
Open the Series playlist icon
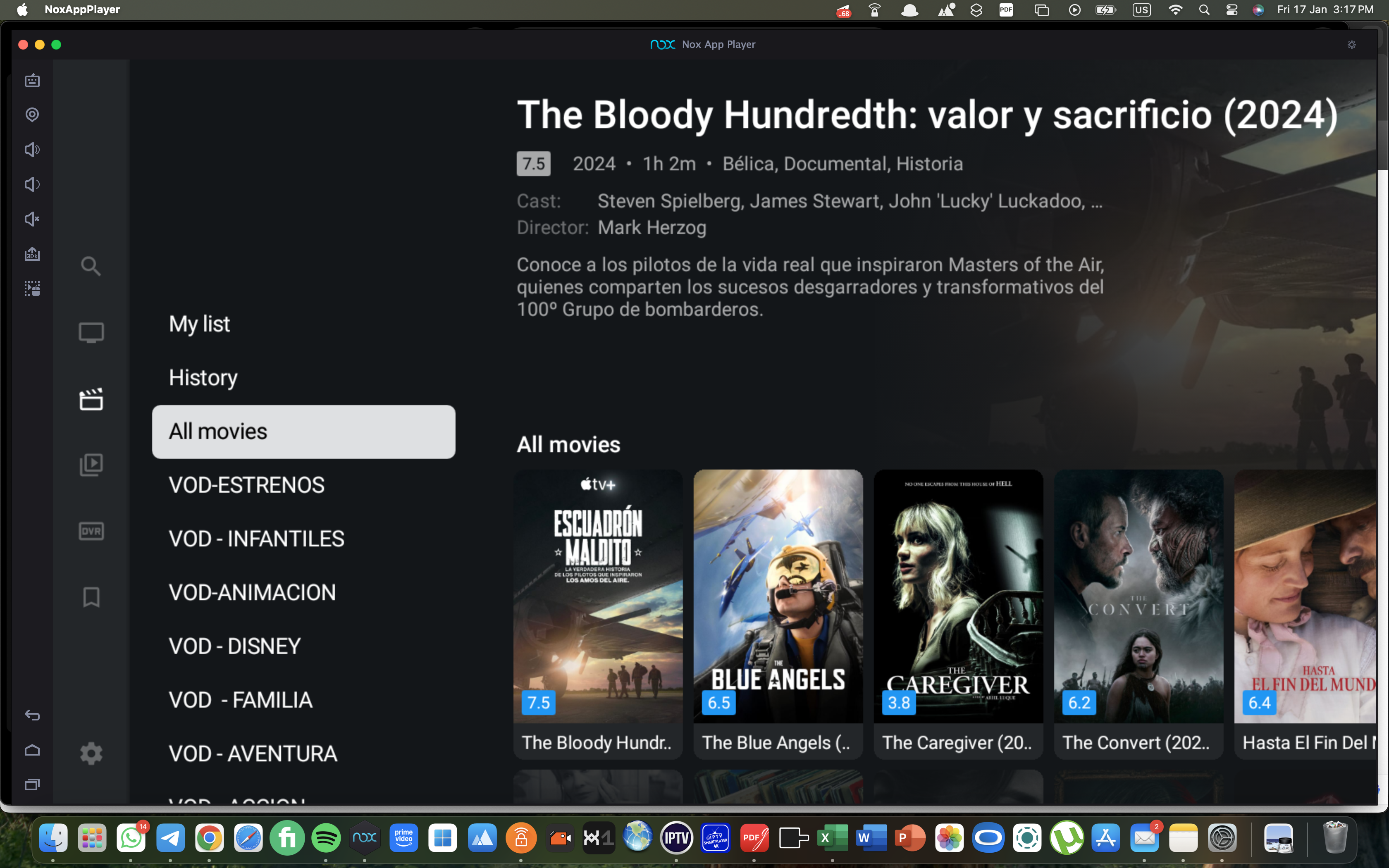(91, 465)
